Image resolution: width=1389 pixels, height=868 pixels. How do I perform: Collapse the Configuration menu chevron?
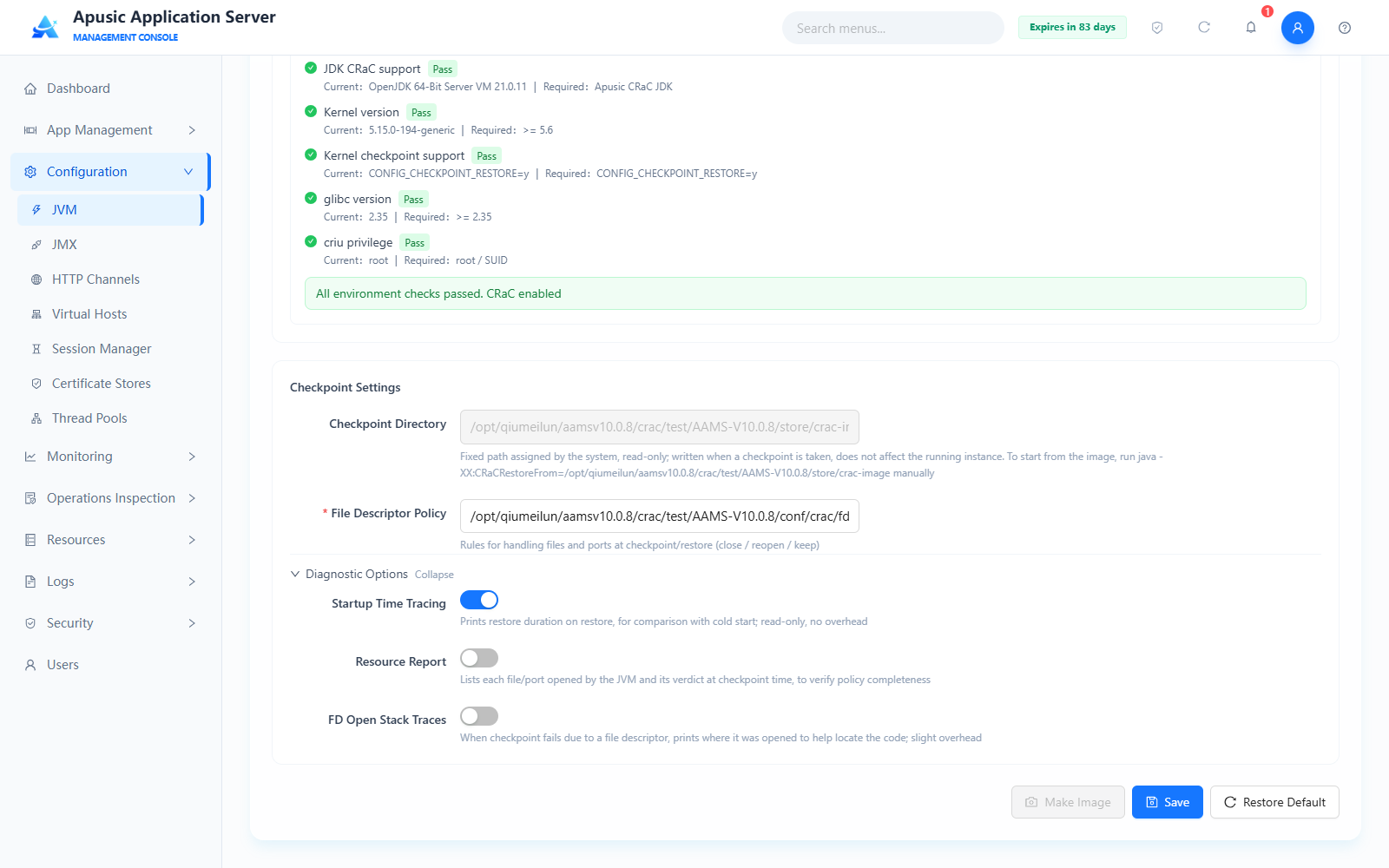188,172
